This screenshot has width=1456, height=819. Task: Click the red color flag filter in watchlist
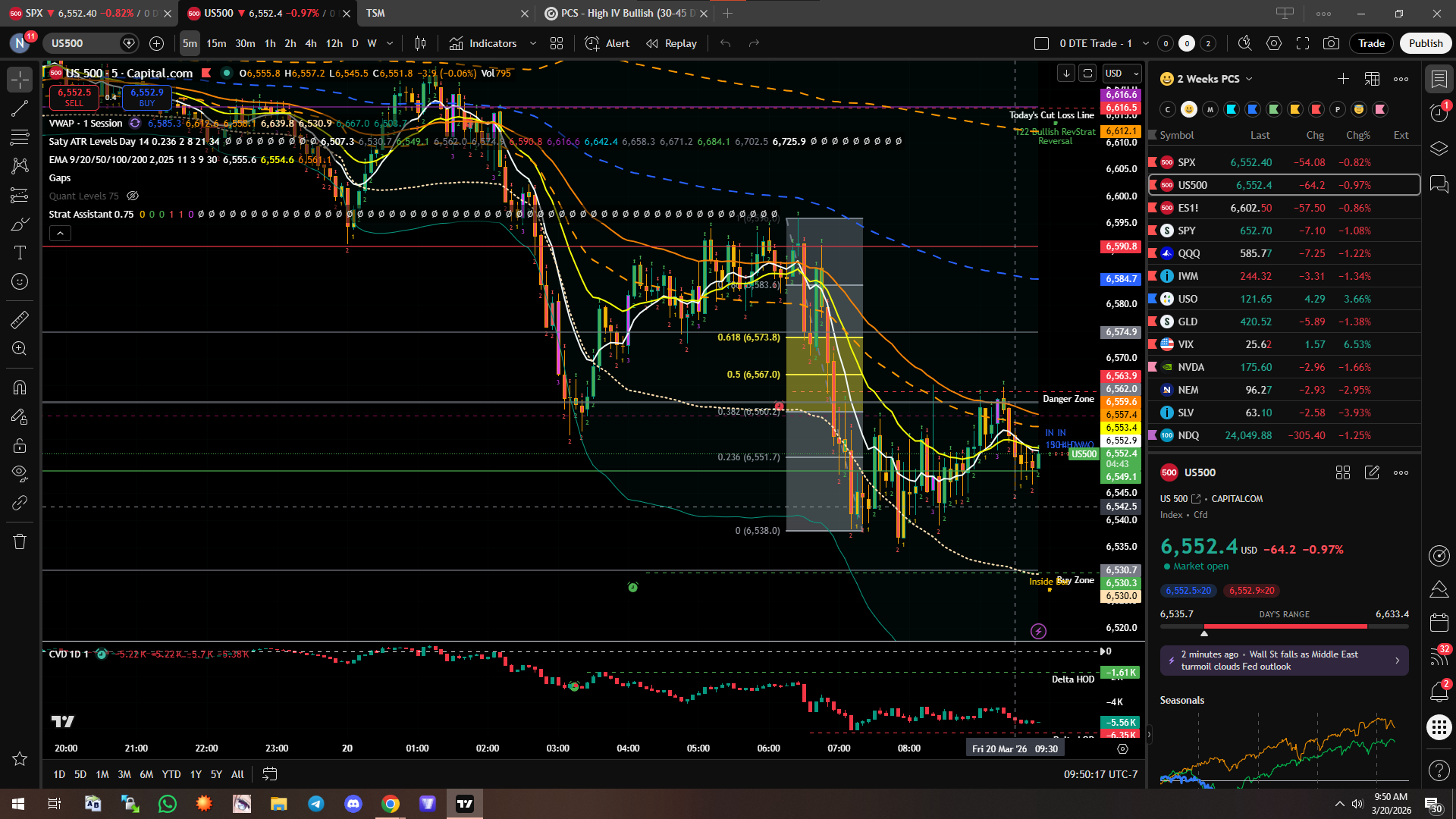[x=1316, y=109]
